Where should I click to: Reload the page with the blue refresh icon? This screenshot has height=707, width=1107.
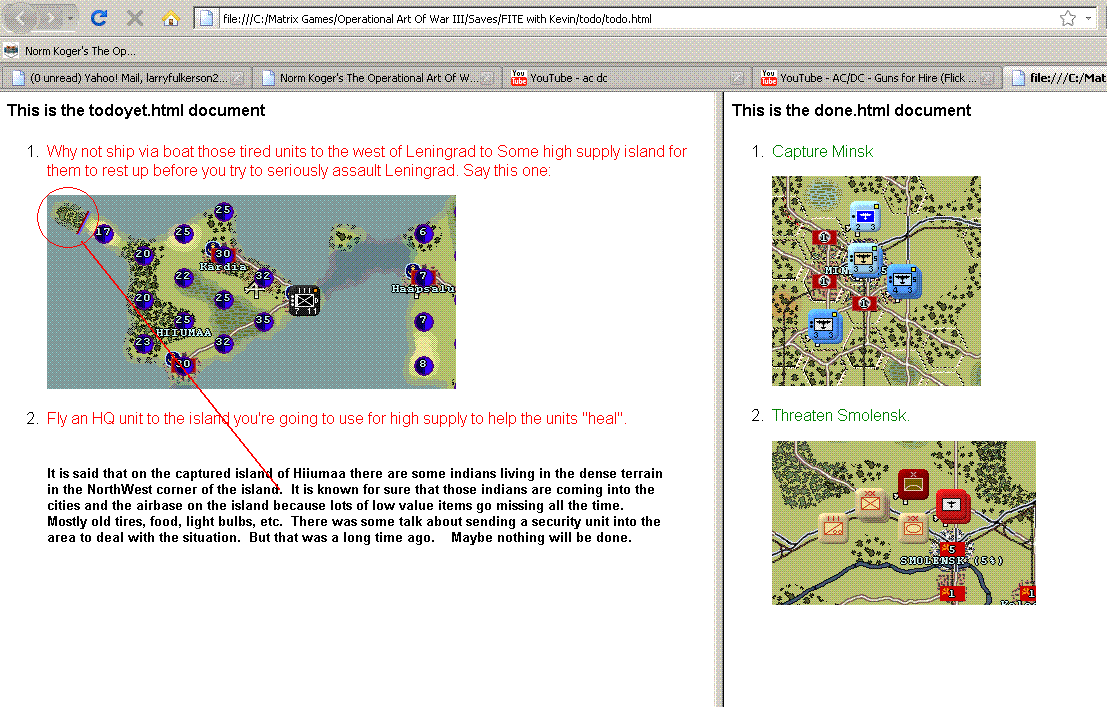[x=99, y=18]
